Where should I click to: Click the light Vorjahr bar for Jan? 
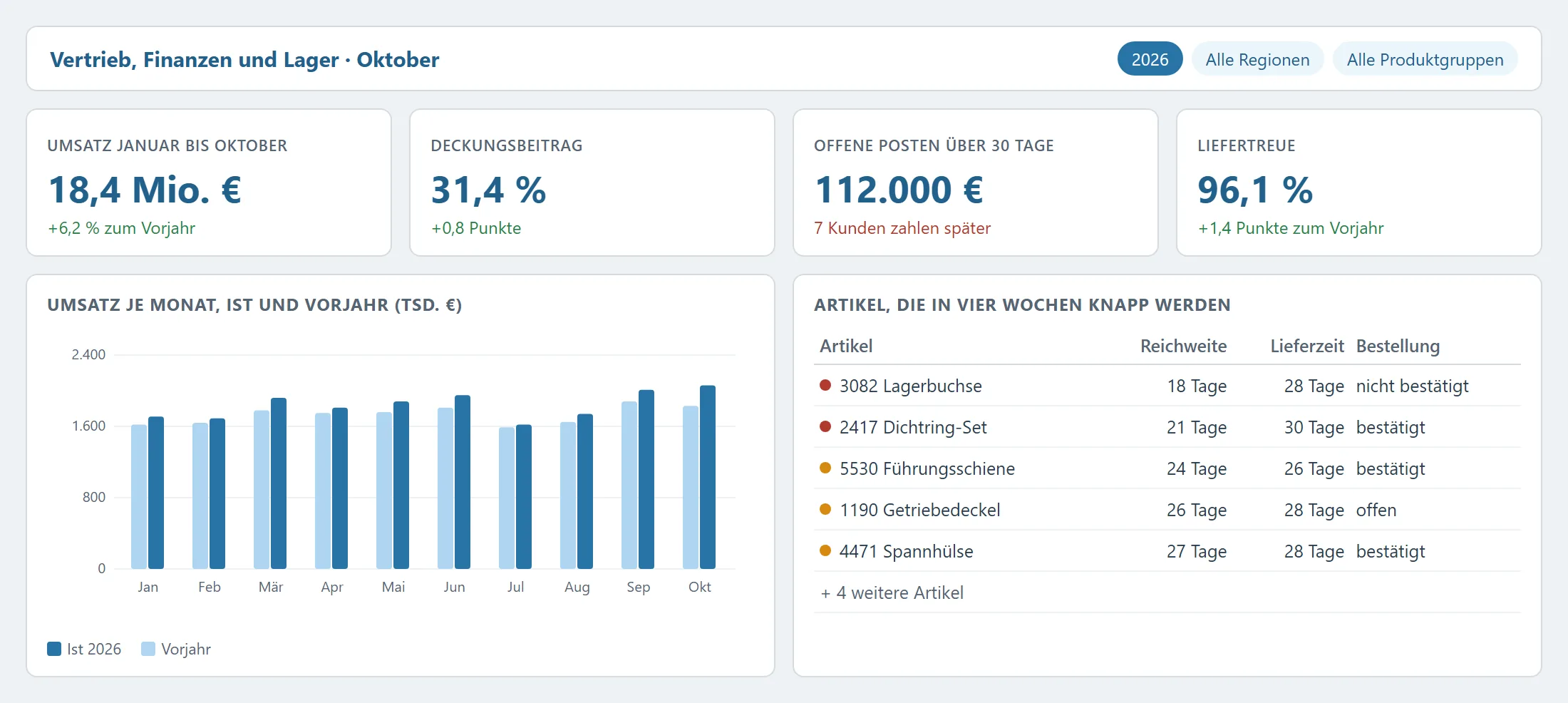click(x=139, y=497)
